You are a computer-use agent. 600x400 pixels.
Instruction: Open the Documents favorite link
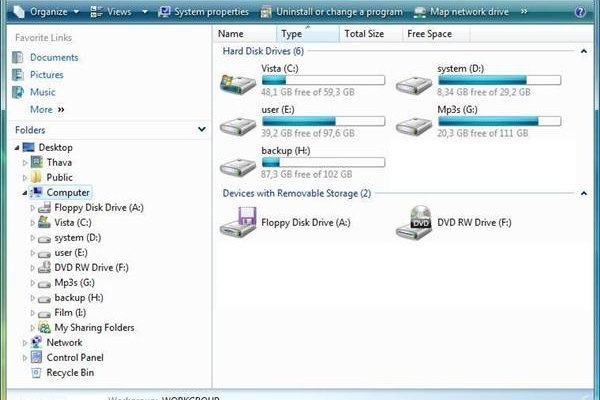point(54,57)
